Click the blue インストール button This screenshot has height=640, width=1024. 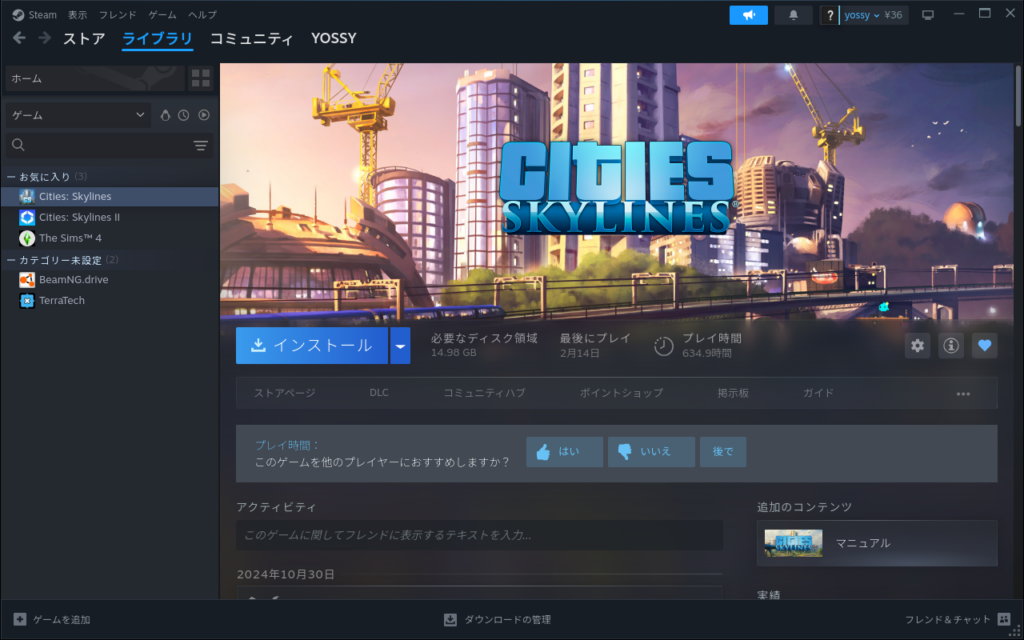pos(312,346)
